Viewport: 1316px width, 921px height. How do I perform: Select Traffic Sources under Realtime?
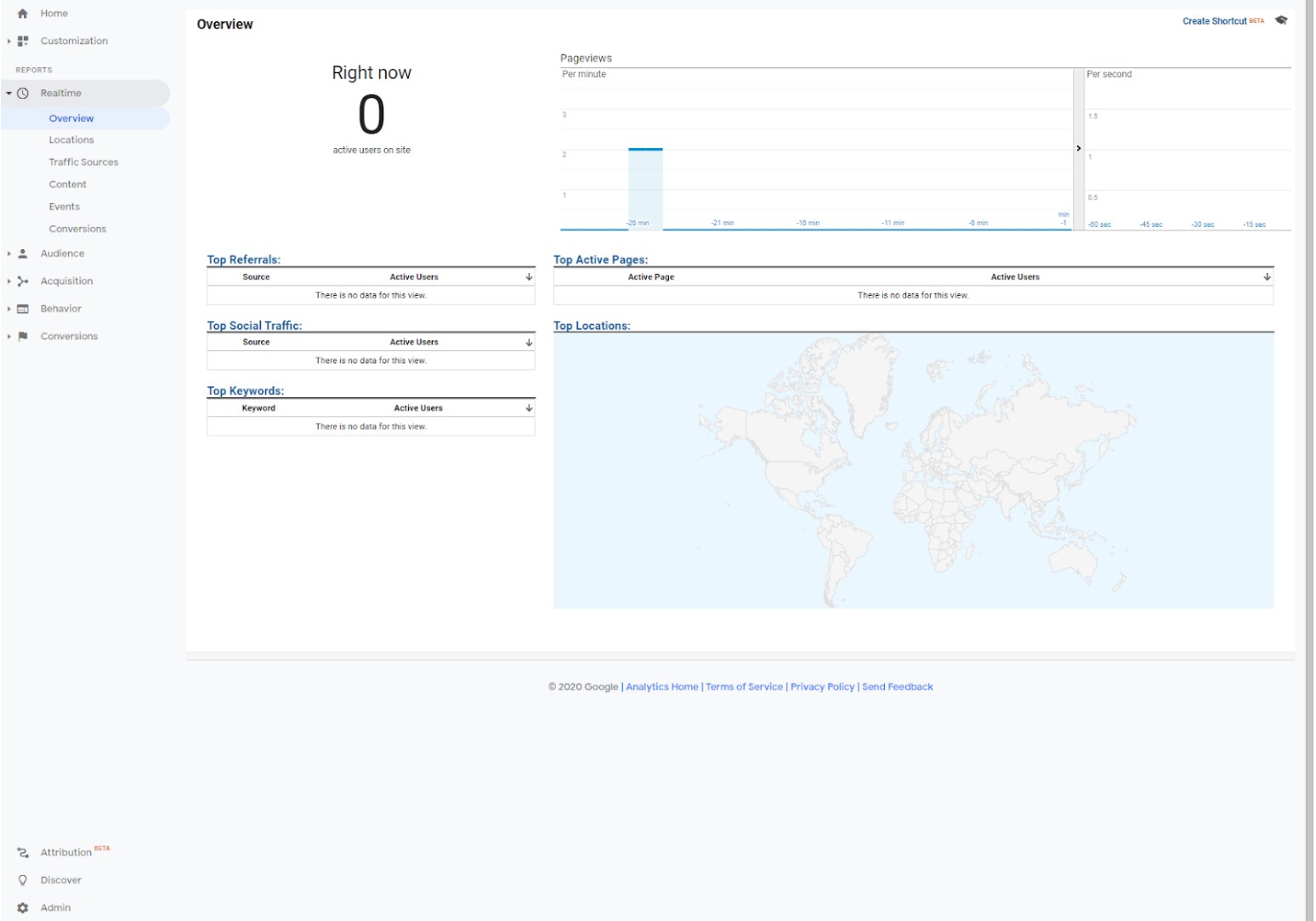click(x=83, y=162)
